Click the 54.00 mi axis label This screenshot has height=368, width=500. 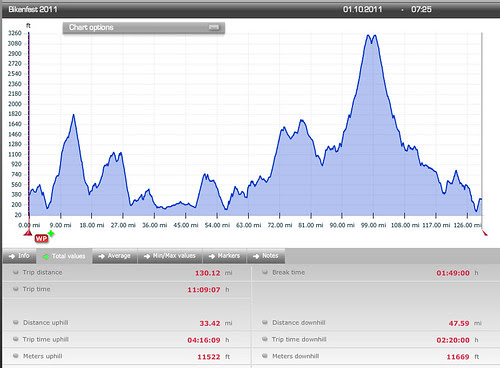click(217, 225)
